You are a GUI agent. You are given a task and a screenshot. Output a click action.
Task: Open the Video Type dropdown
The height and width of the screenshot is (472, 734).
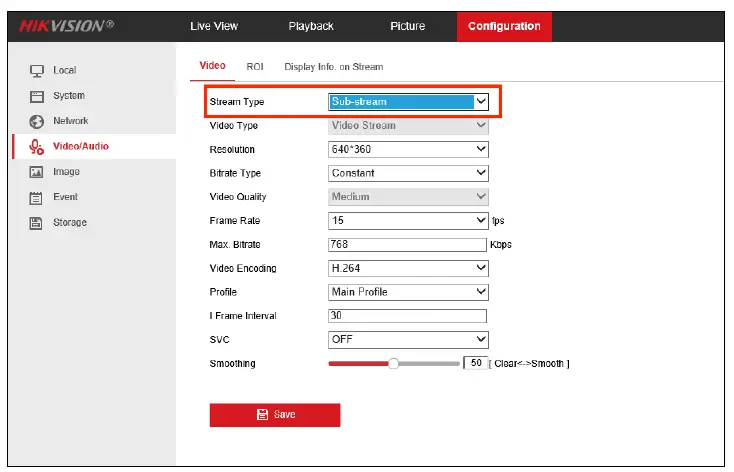pyautogui.click(x=408, y=125)
